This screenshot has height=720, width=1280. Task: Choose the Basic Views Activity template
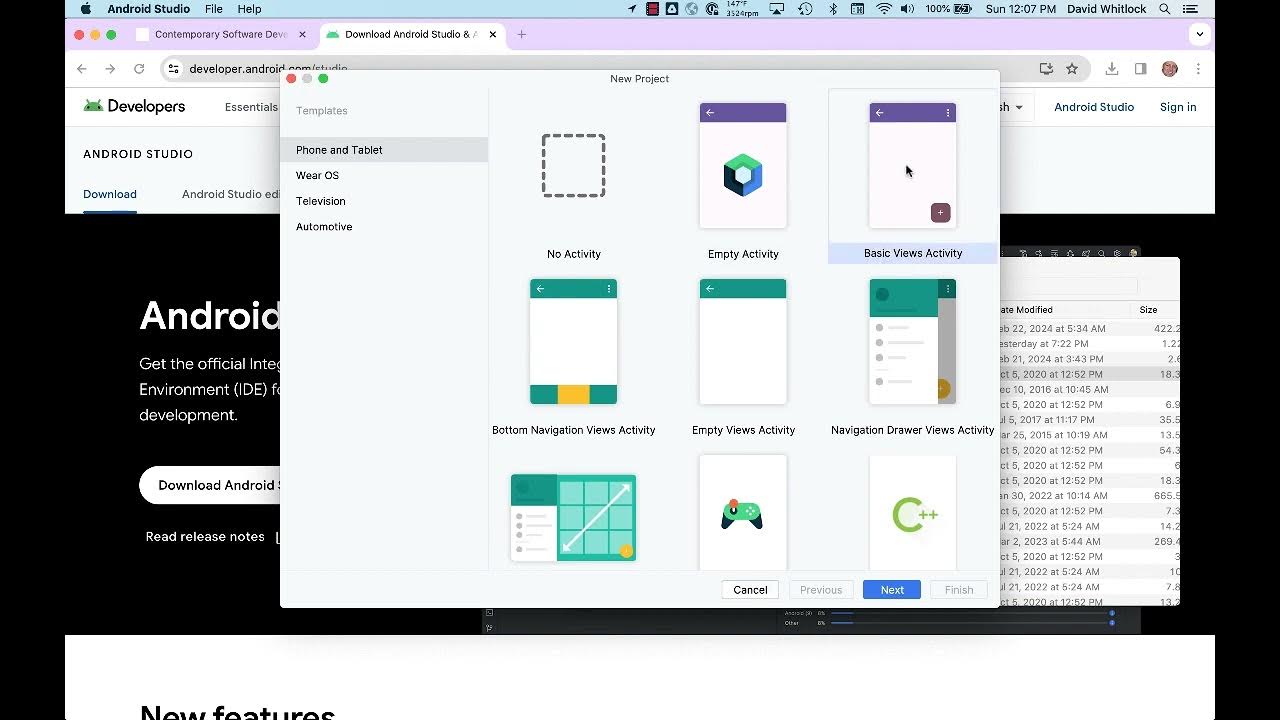(913, 177)
